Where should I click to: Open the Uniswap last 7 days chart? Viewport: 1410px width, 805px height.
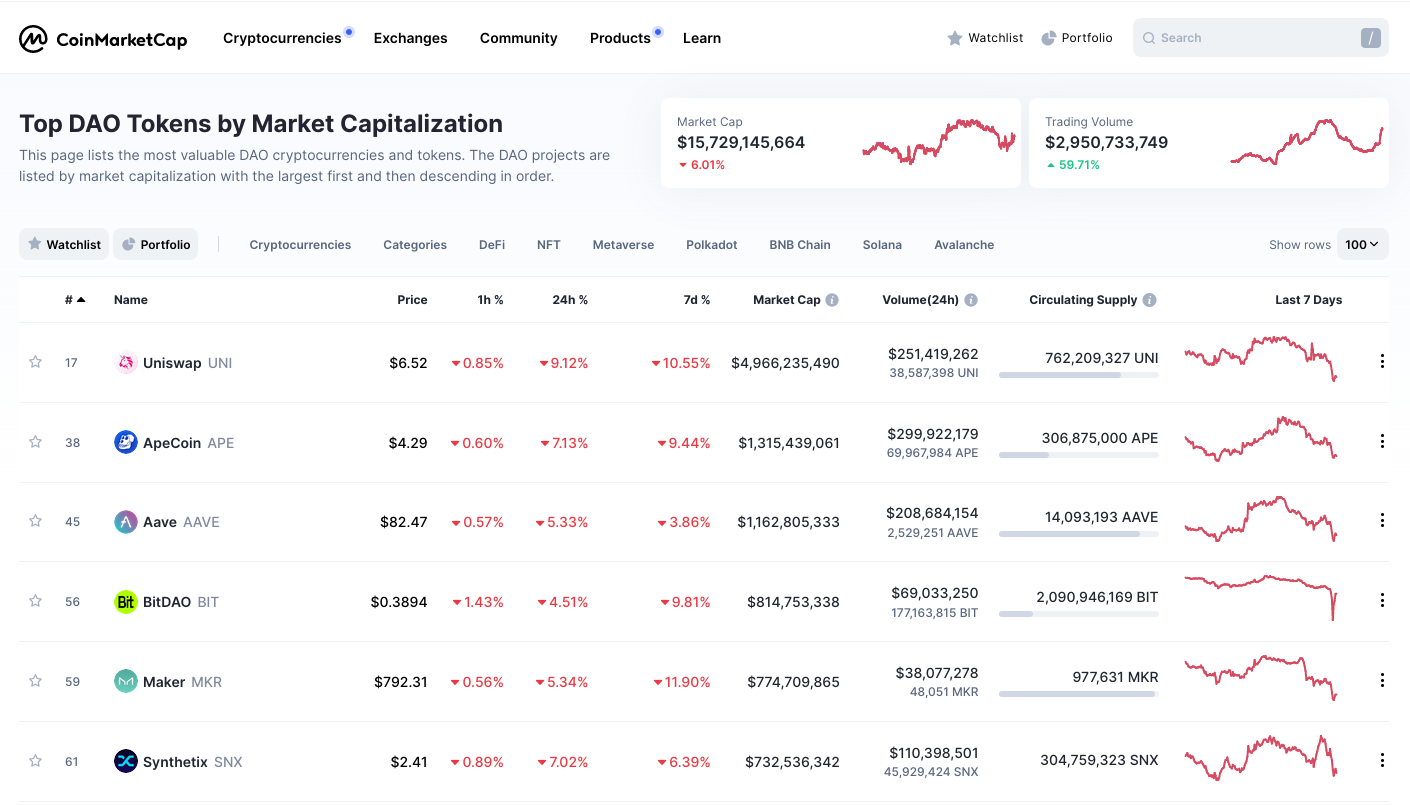[x=1261, y=358]
